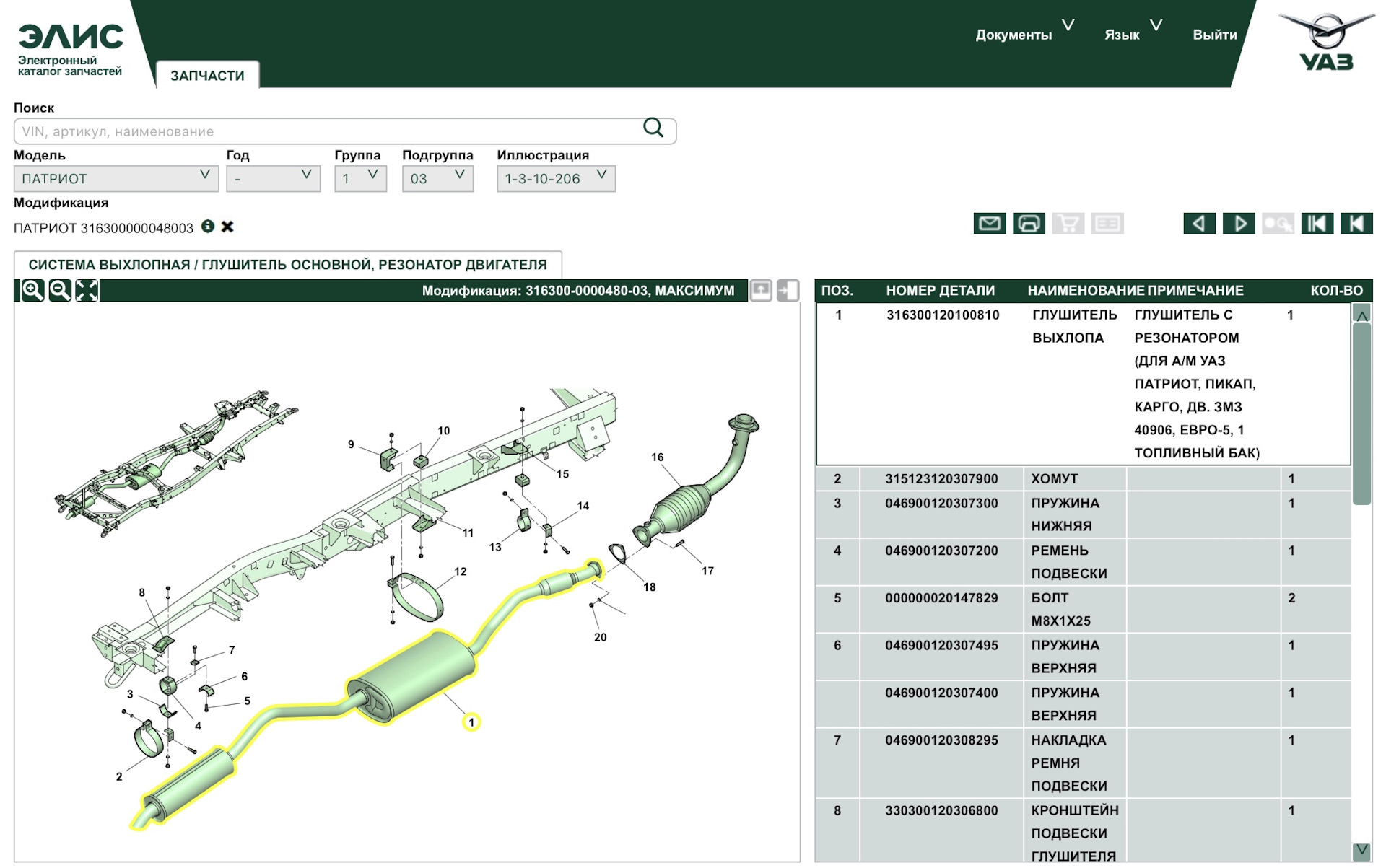Select callout 16 catalytic converter

[657, 457]
